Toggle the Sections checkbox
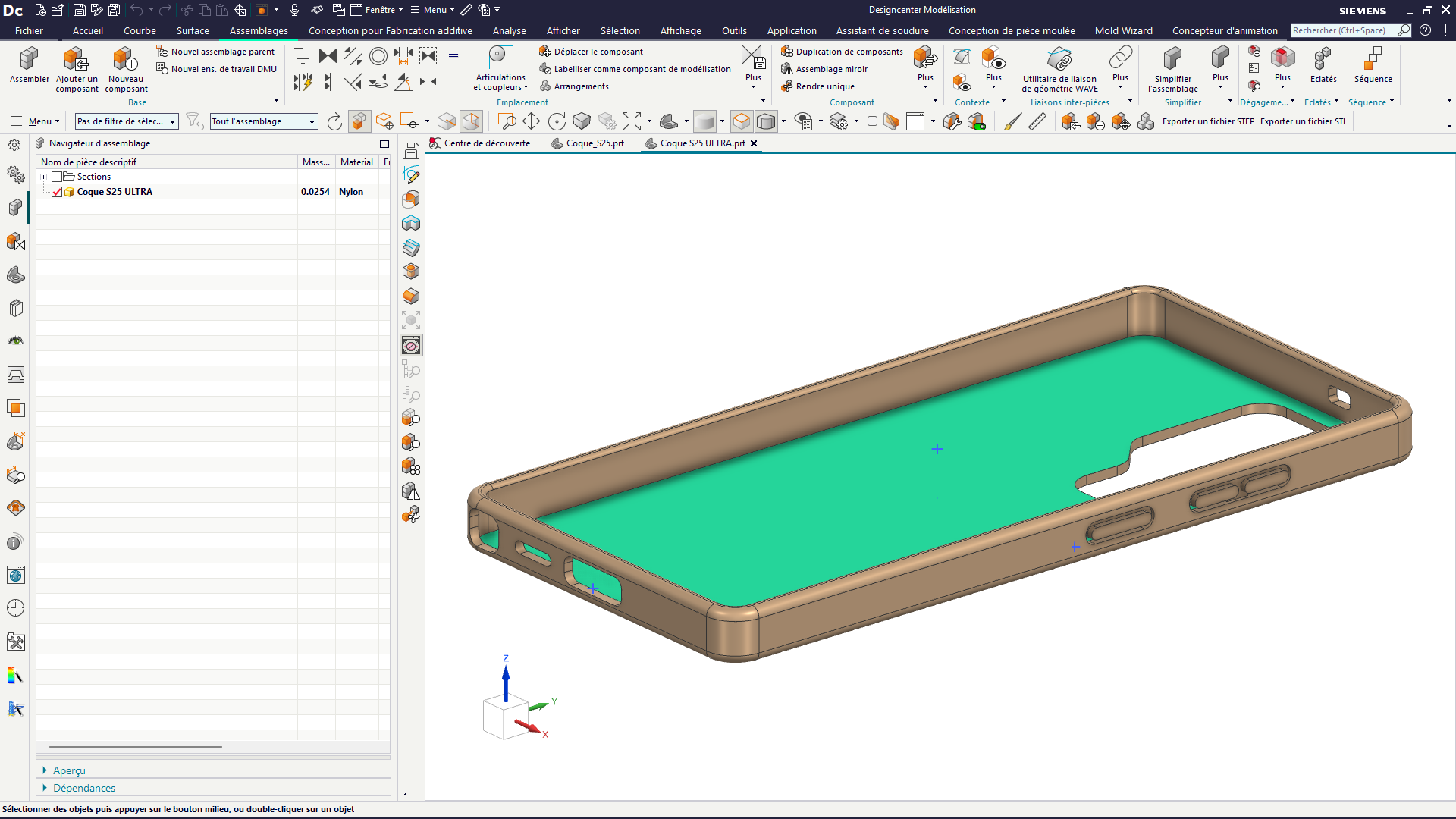This screenshot has height=819, width=1456. (x=57, y=177)
